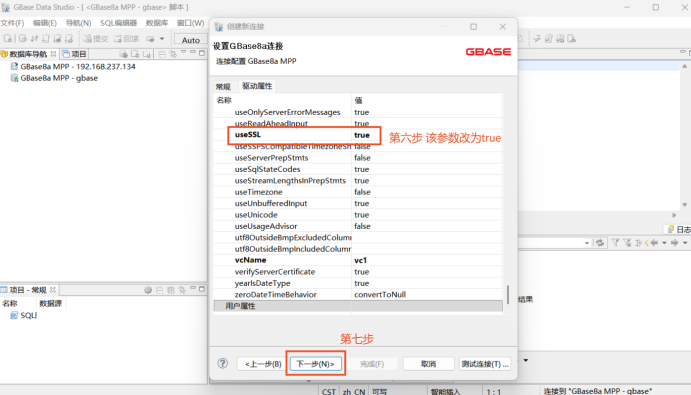Viewport: 691px width, 395px height.
Task: Select GBase8a MPP - 192.168.237.134 connection
Action: pos(73,67)
